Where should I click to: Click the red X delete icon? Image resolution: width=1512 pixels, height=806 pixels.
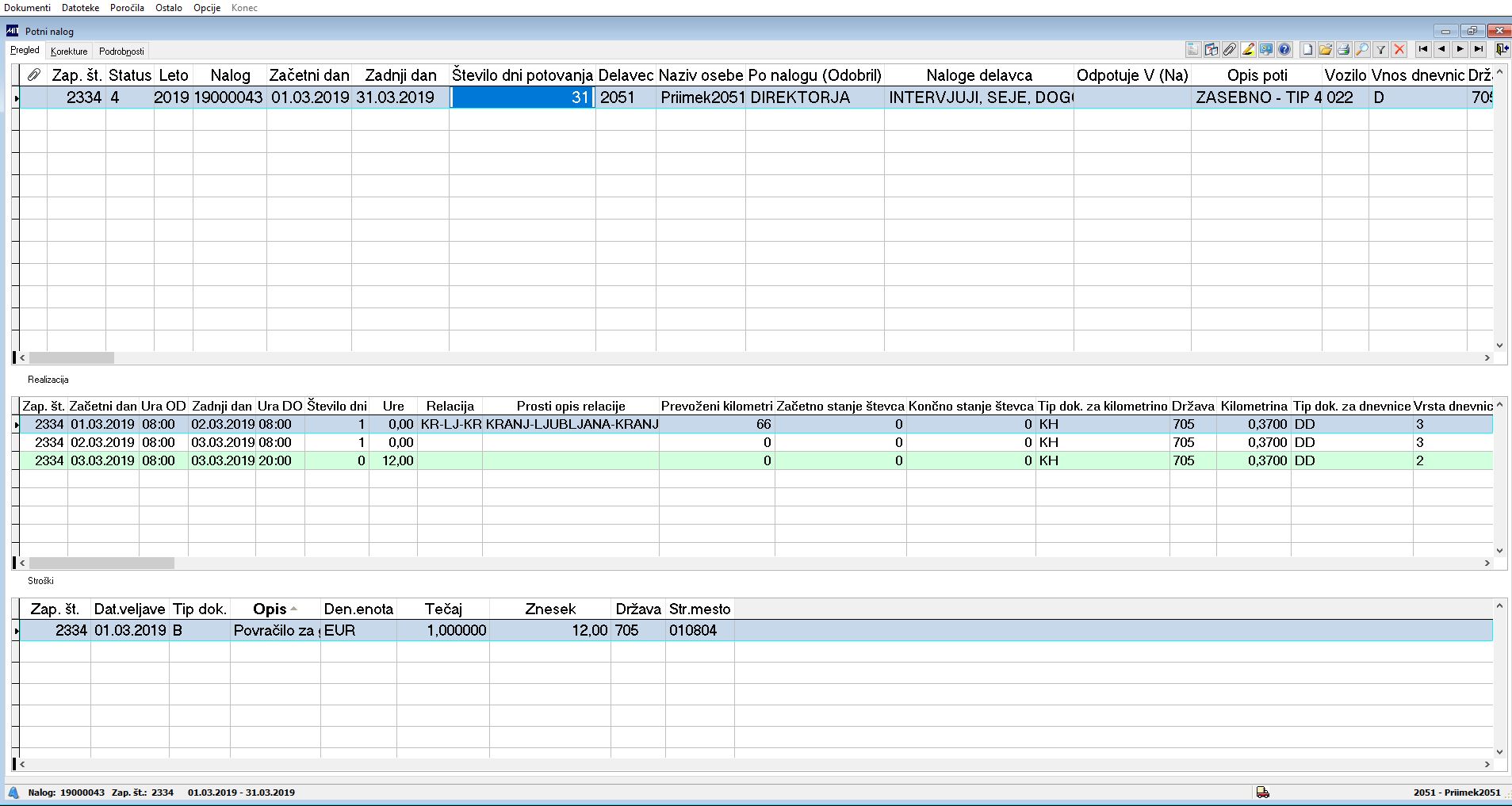coord(1399,49)
